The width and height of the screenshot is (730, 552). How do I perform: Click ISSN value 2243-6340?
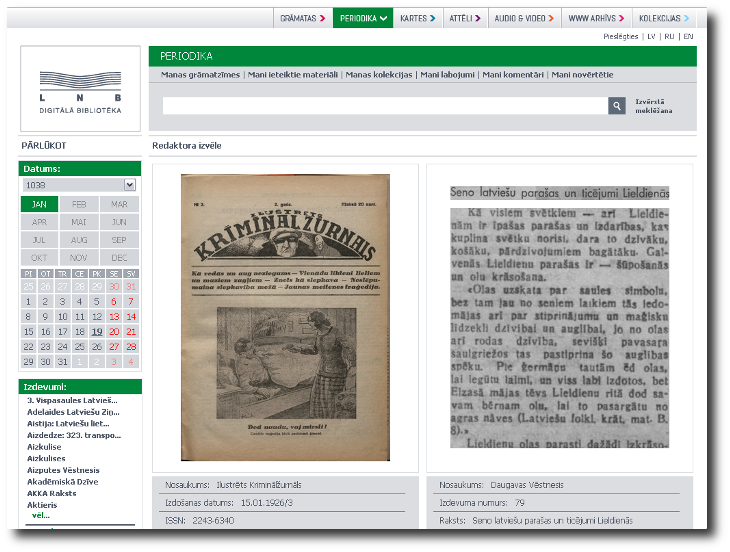[x=213, y=520]
